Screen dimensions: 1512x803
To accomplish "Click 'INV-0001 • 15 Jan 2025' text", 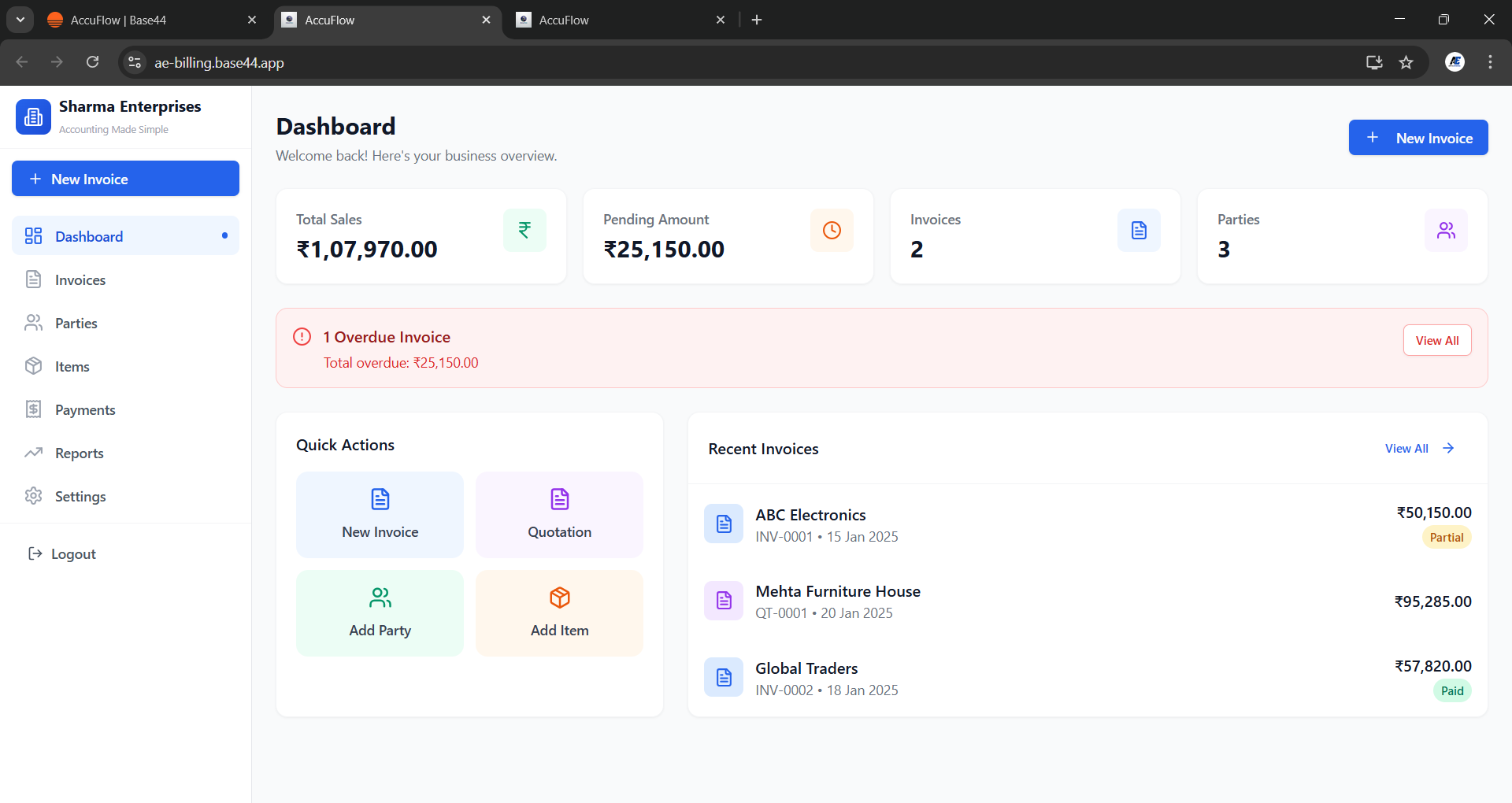I will coord(827,537).
